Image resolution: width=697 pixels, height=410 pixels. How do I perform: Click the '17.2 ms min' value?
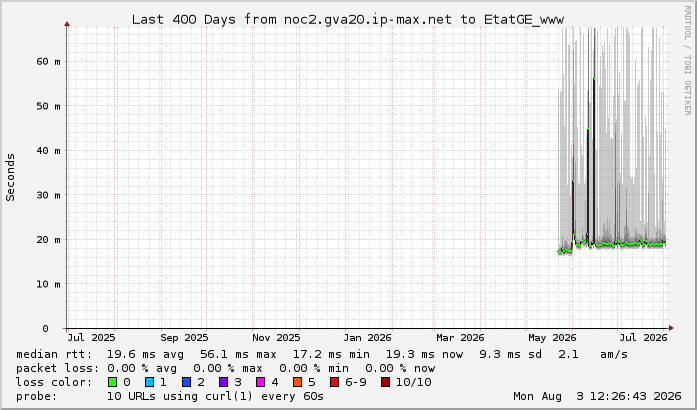[x=331, y=354]
